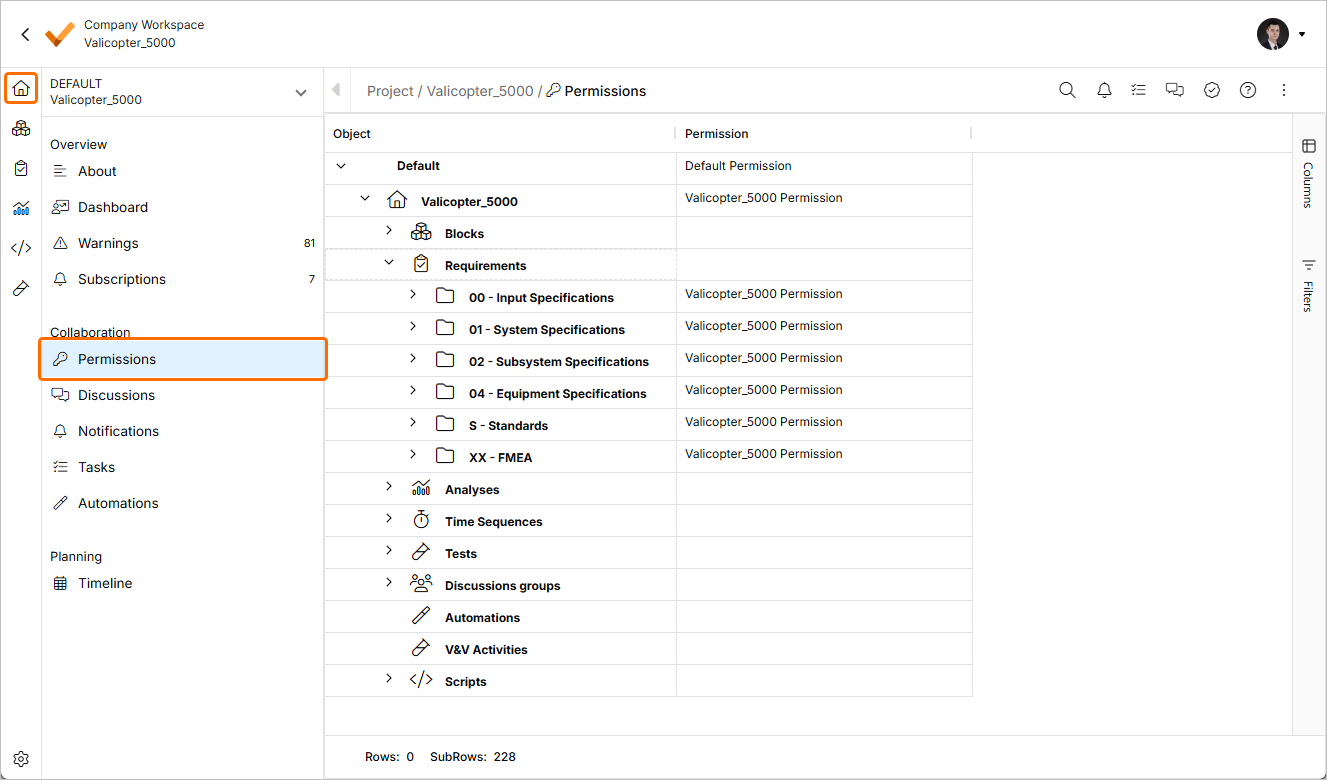The height and width of the screenshot is (780, 1327).
Task: Open Dashboard in the sidebar
Action: (x=113, y=207)
